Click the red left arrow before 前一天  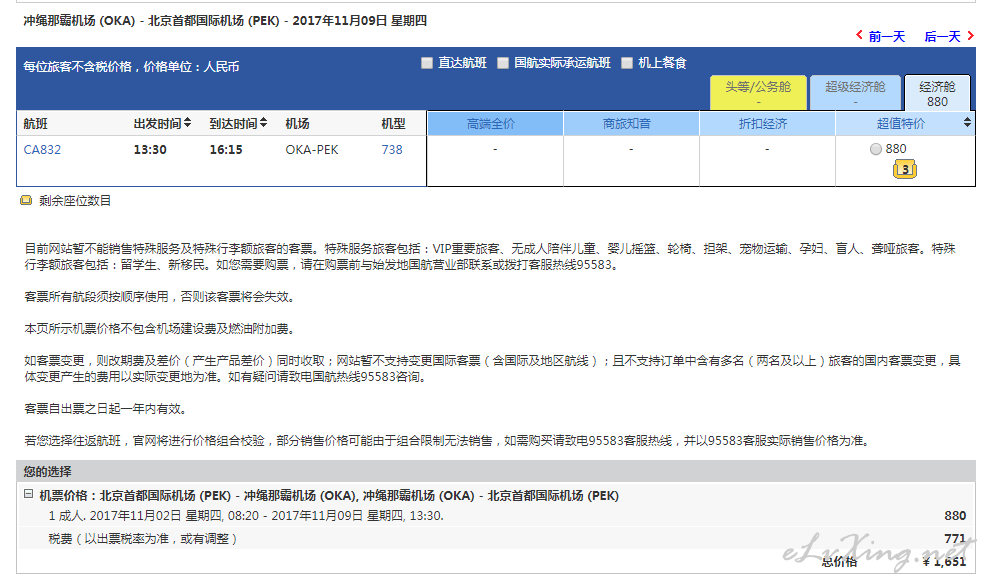[x=860, y=36]
